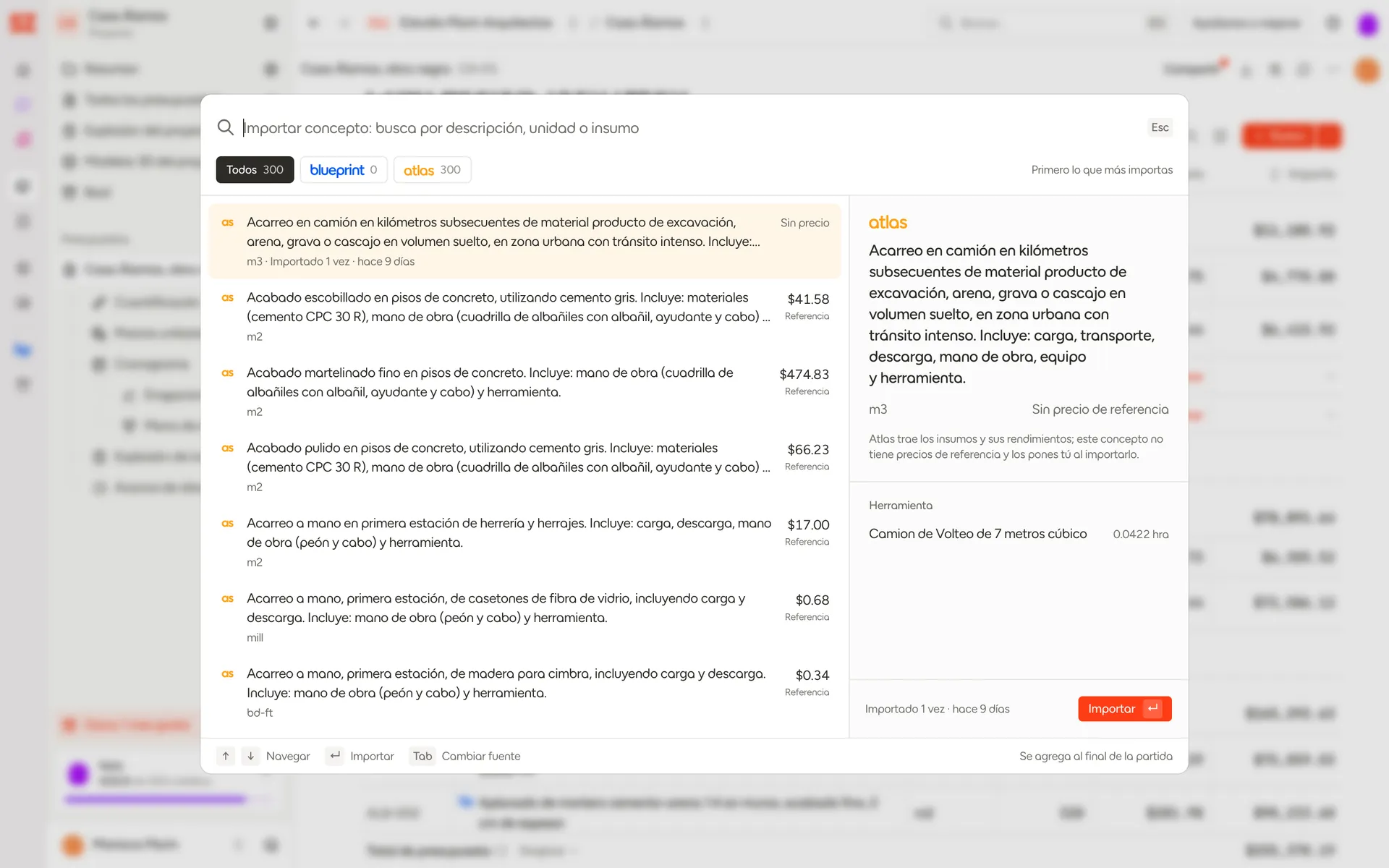Click the up arrow navigation key hint
This screenshot has width=1389, height=868.
coord(226,756)
